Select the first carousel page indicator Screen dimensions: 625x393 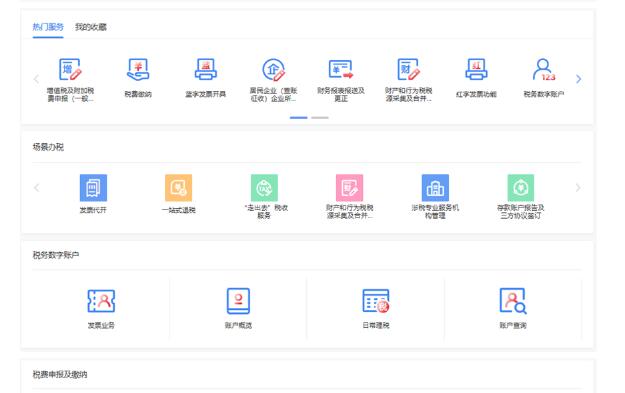[299, 118]
